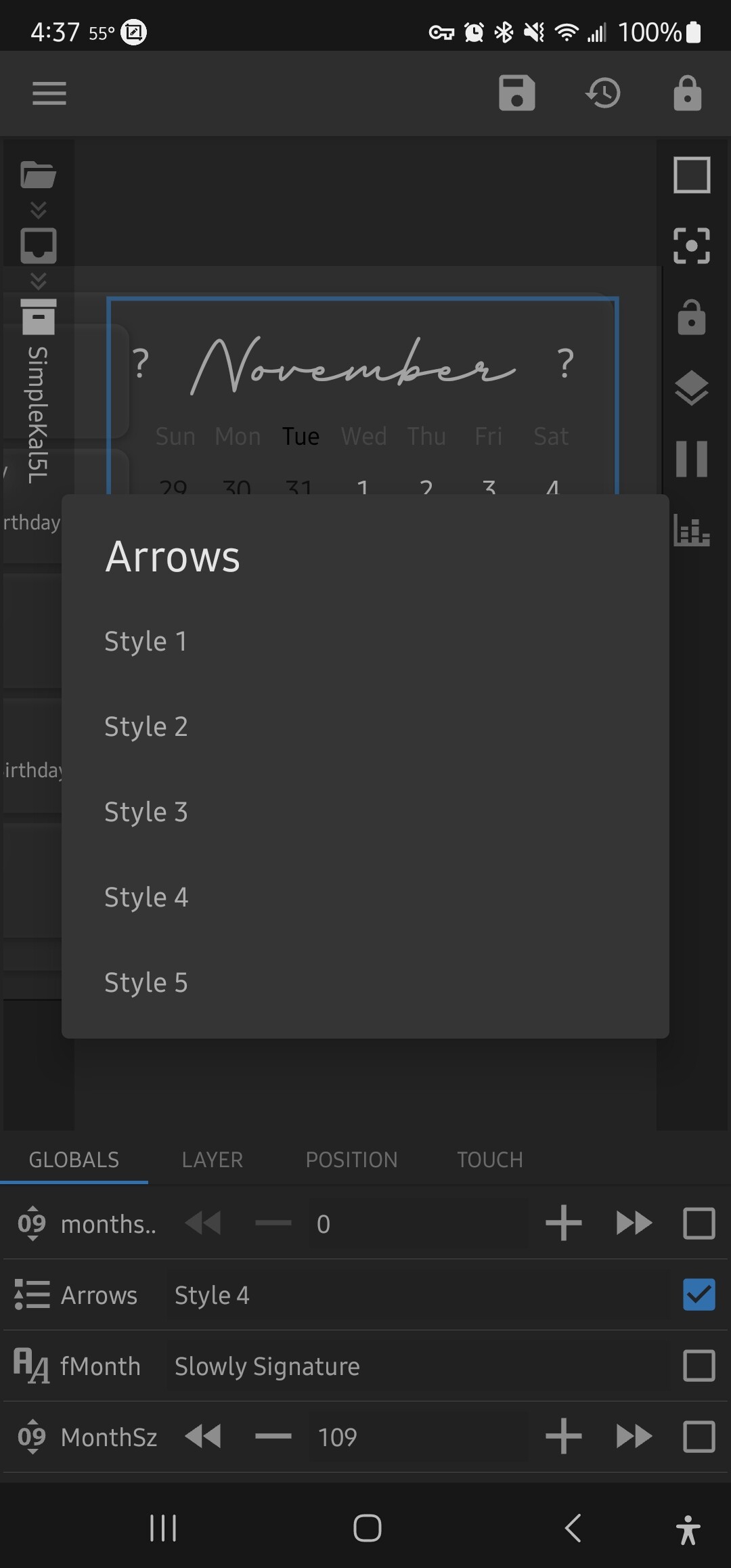
Task: Increase MonthSz with the plus button
Action: 563,1436
